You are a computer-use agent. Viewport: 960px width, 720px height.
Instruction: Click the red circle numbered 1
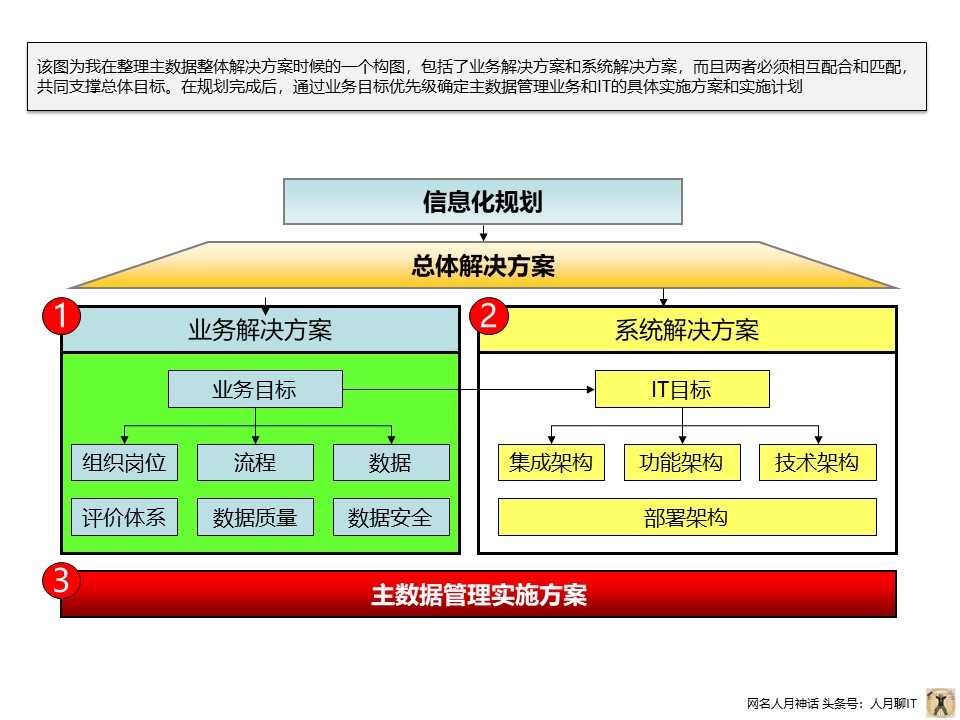(x=60, y=317)
